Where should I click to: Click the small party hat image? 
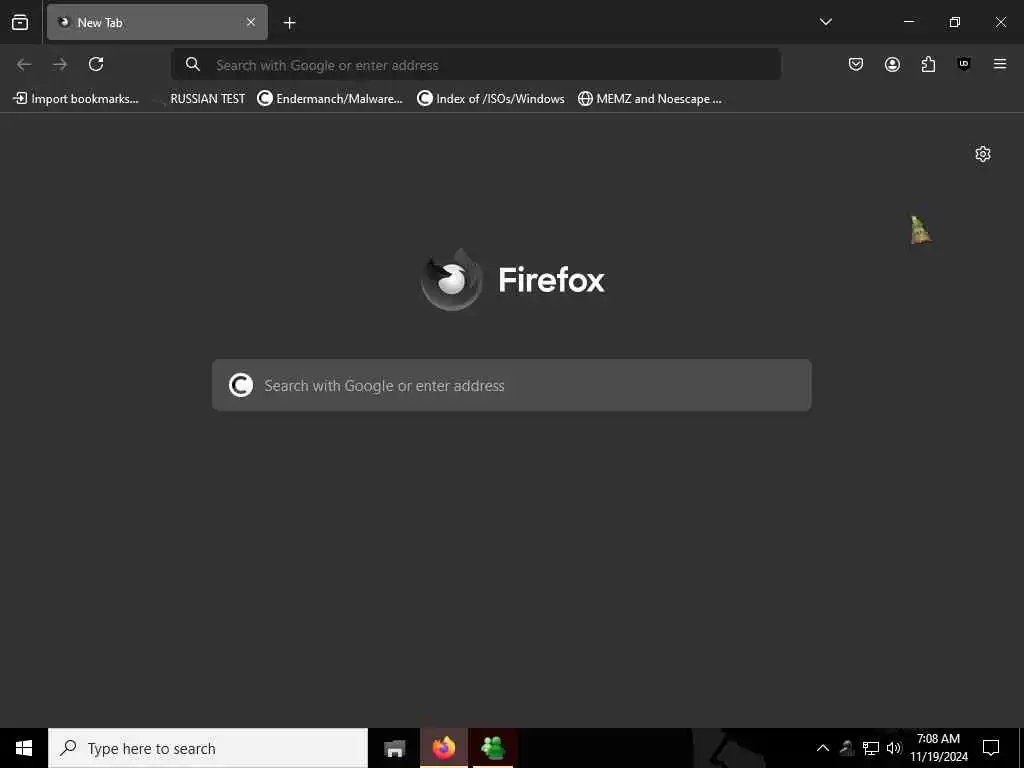point(921,230)
